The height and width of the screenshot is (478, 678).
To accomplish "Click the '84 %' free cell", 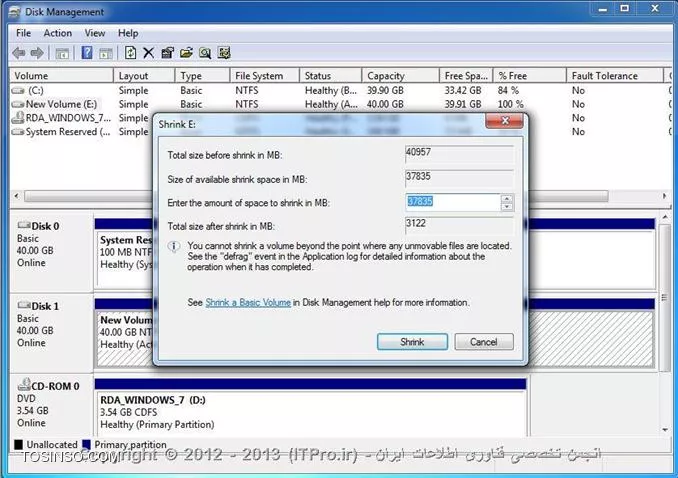I will [x=508, y=90].
